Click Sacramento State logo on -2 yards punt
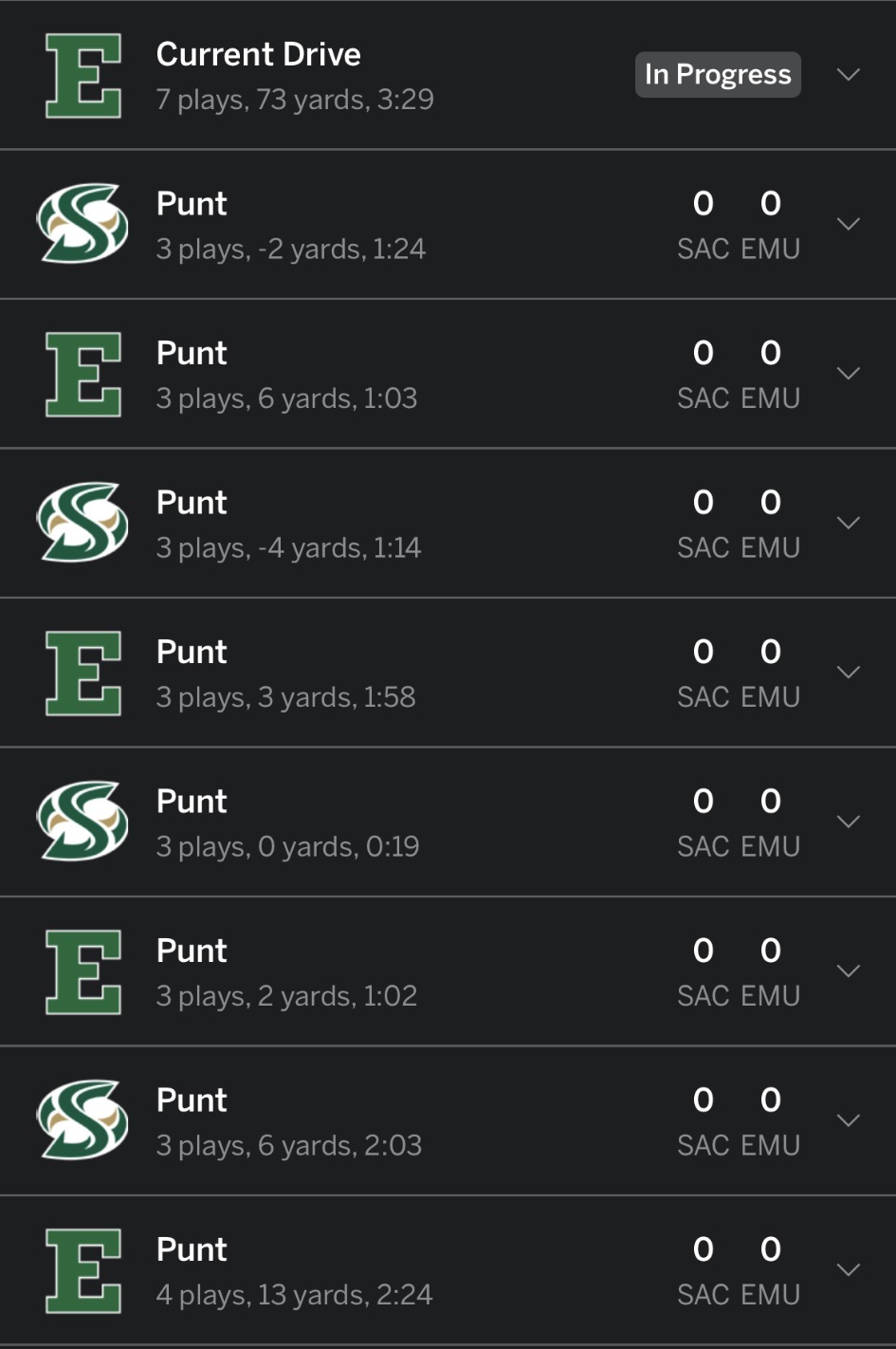The height and width of the screenshot is (1349, 896). [x=82, y=224]
